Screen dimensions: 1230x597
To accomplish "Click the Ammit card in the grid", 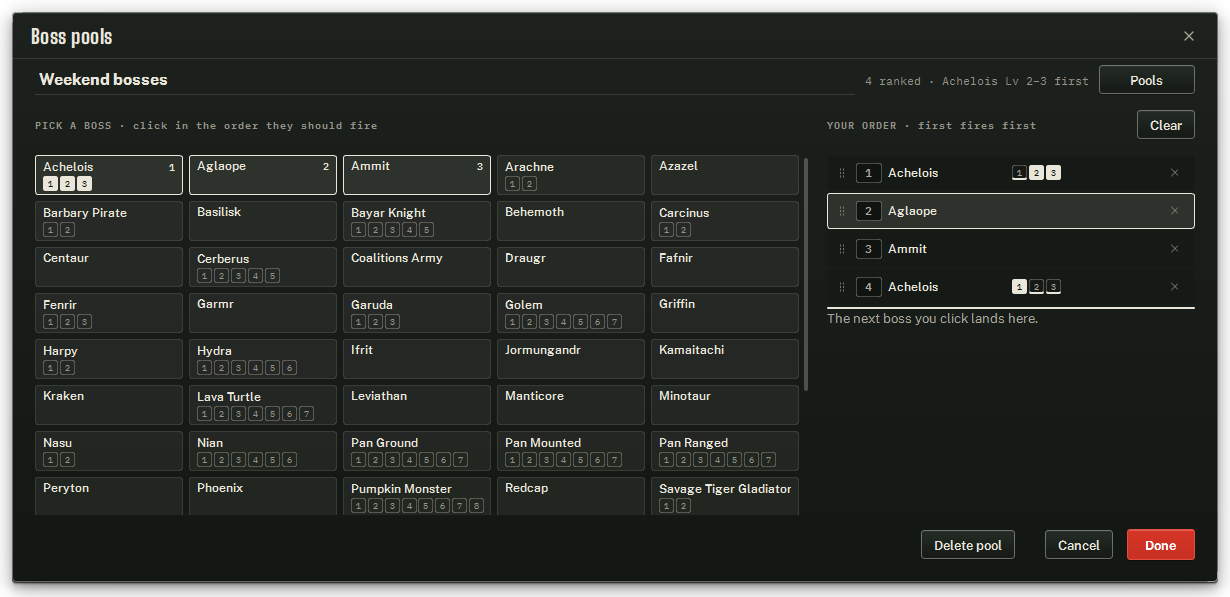I will (417, 175).
